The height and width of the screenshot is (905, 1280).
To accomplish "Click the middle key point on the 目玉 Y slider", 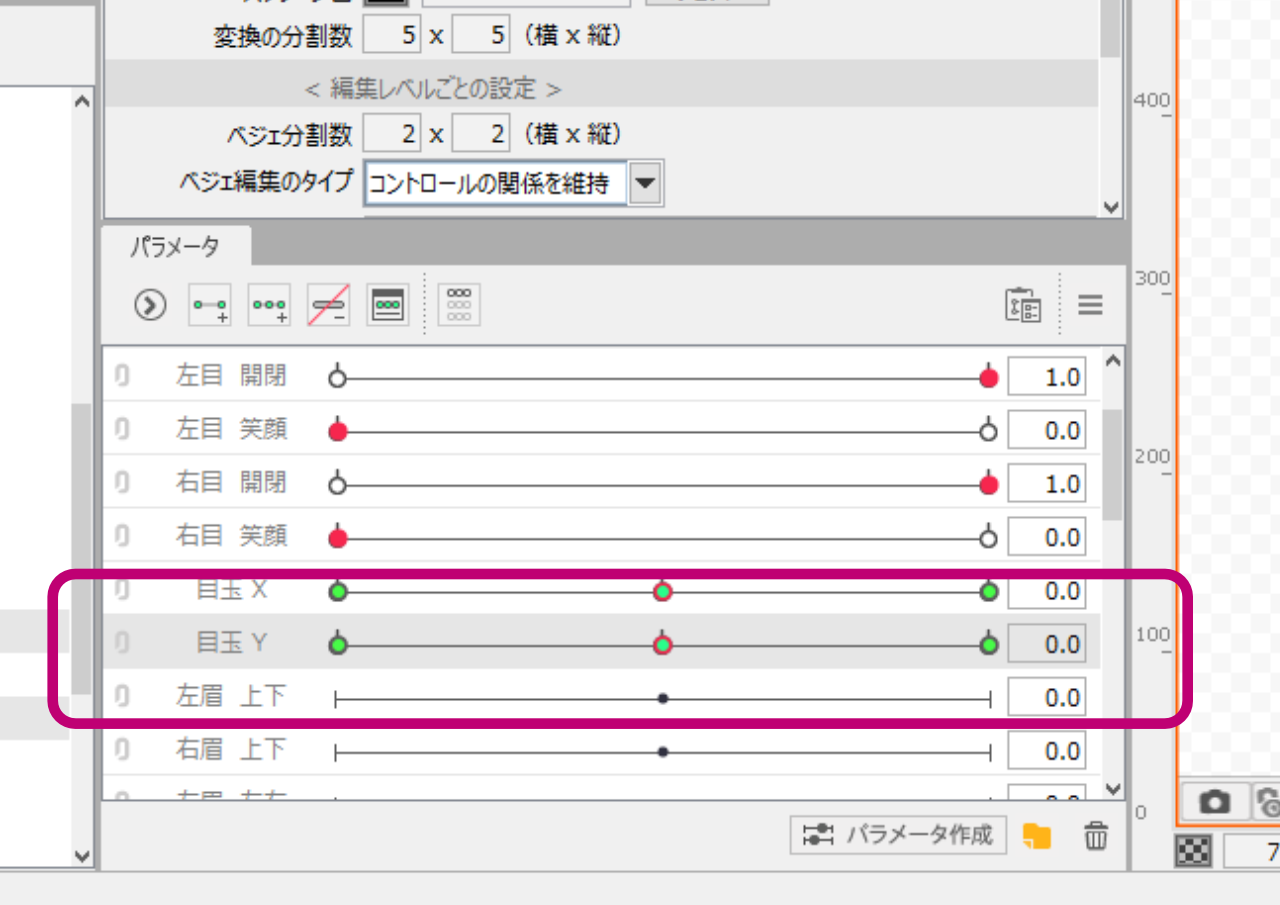I will pos(662,644).
